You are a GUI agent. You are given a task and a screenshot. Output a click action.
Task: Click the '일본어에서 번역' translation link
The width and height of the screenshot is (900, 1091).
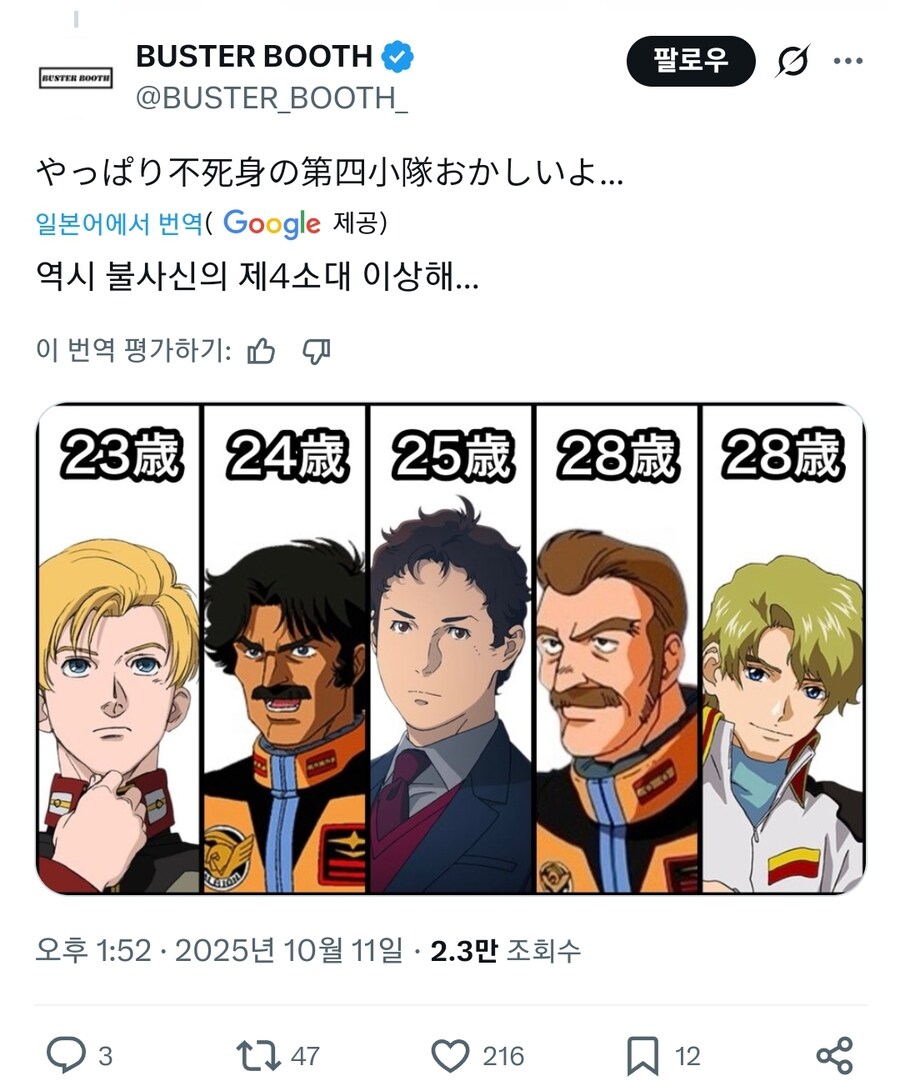point(119,223)
